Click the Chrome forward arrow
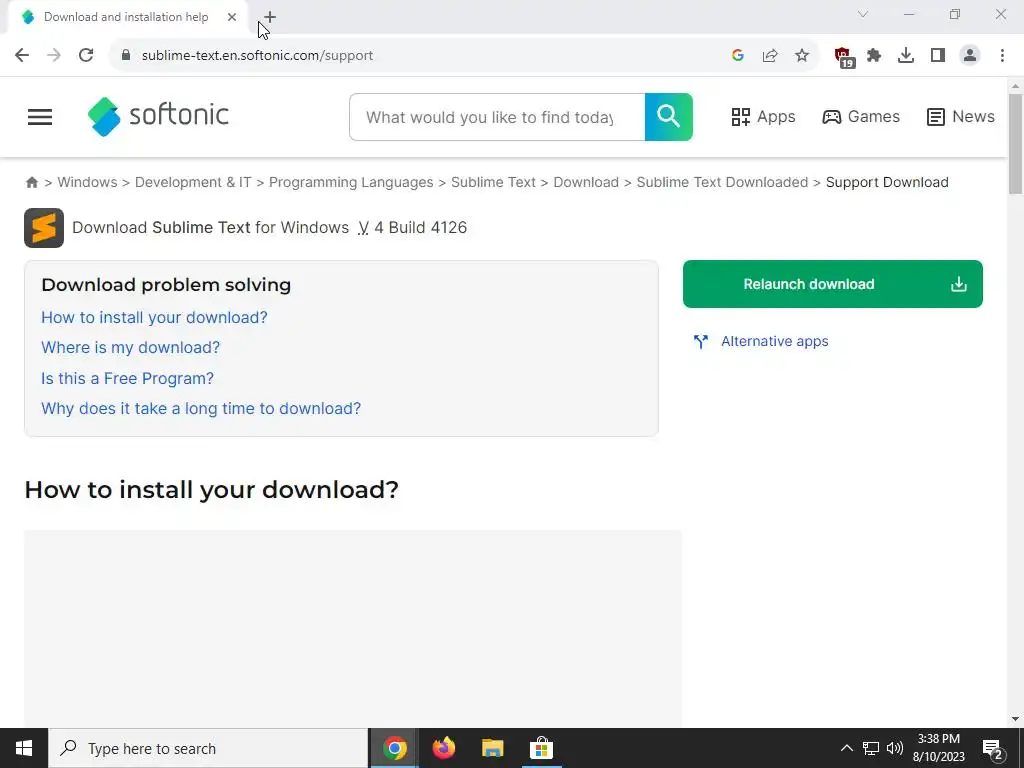 (x=54, y=56)
